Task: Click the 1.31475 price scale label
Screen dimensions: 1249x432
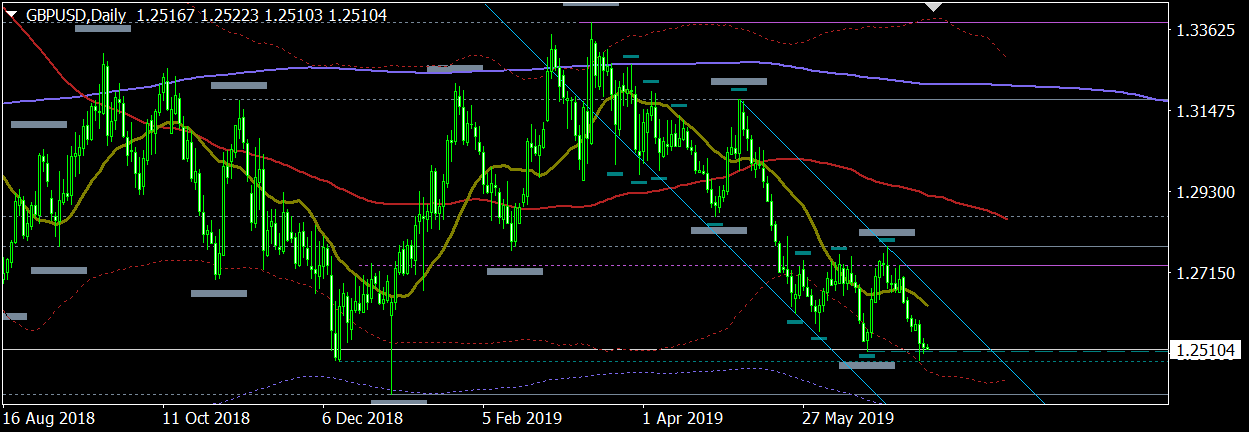Action: pyautogui.click(x=1205, y=111)
